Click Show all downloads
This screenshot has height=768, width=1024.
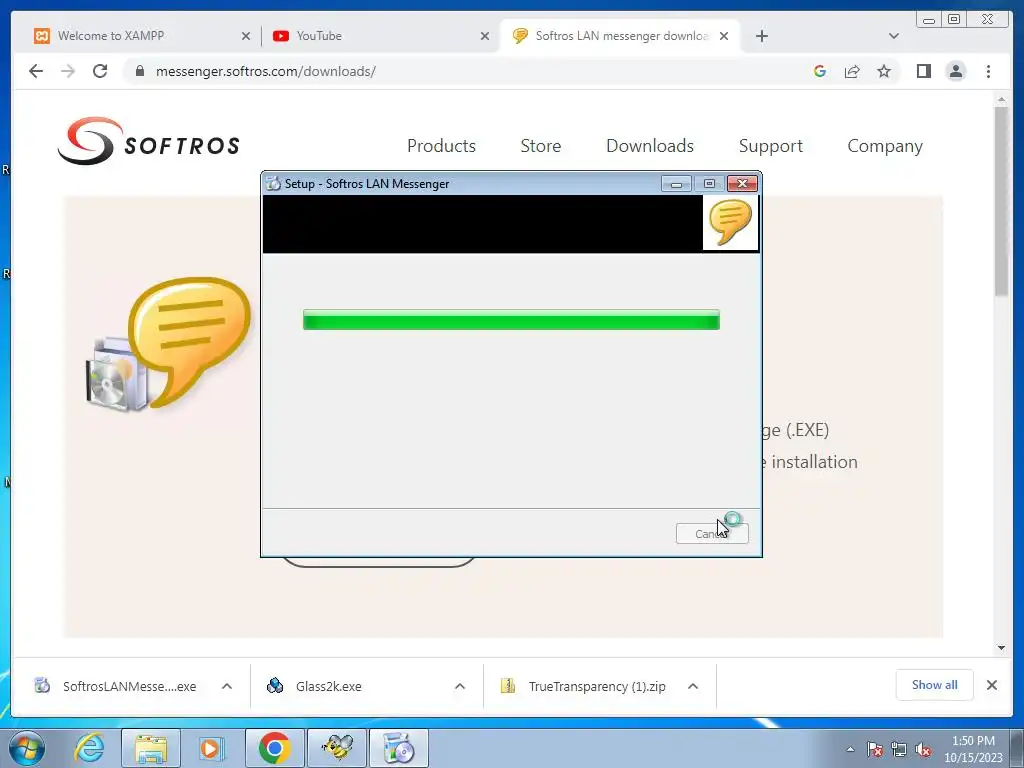(935, 685)
